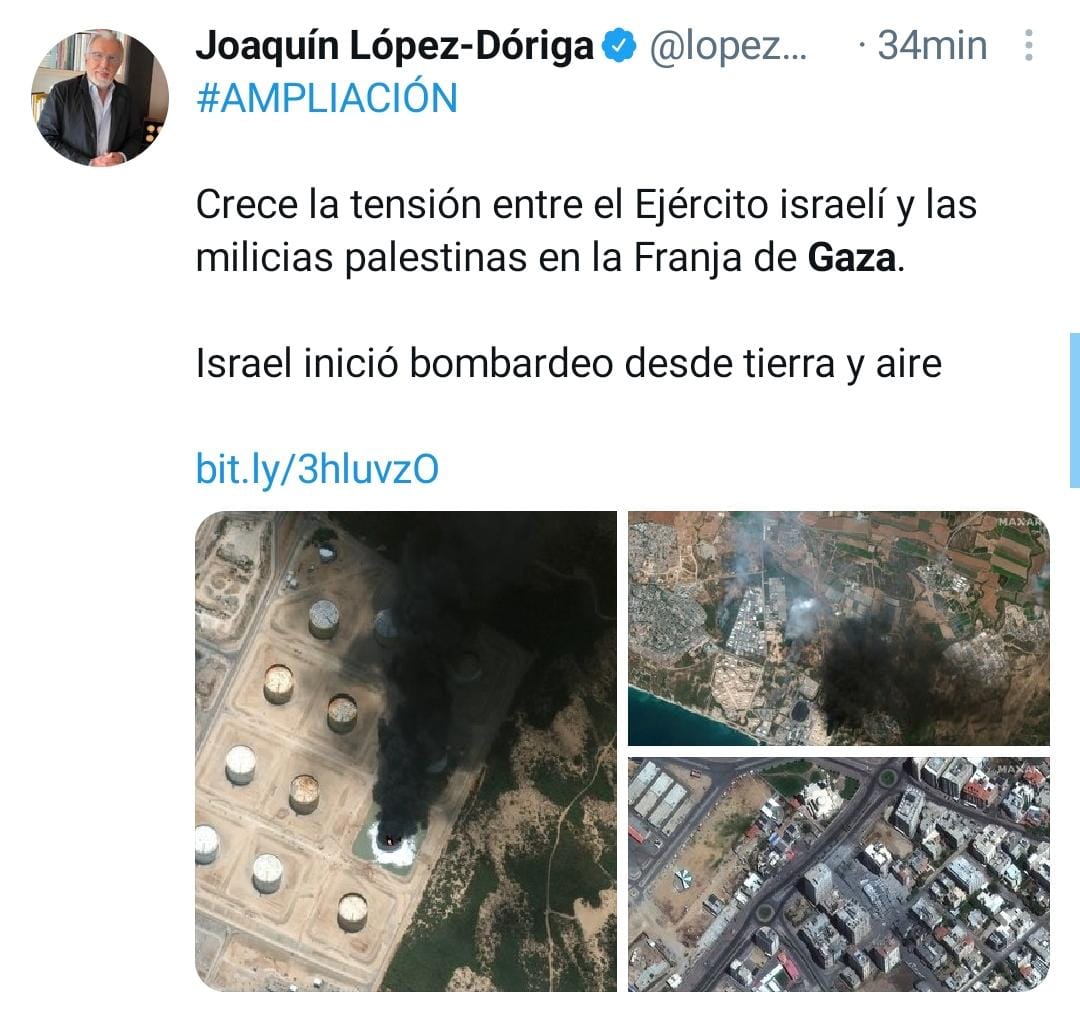Follow the bit.ly/3hluvzO link
The width and height of the screenshot is (1080, 1009).
tap(318, 470)
